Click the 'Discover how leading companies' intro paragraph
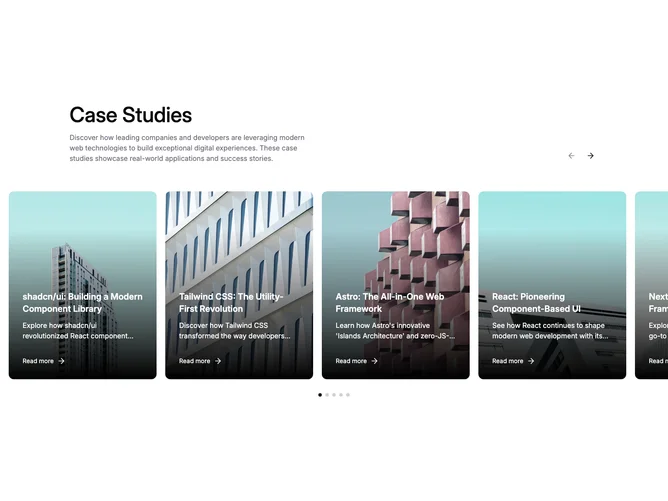This screenshot has width=668, height=501. pos(187,148)
